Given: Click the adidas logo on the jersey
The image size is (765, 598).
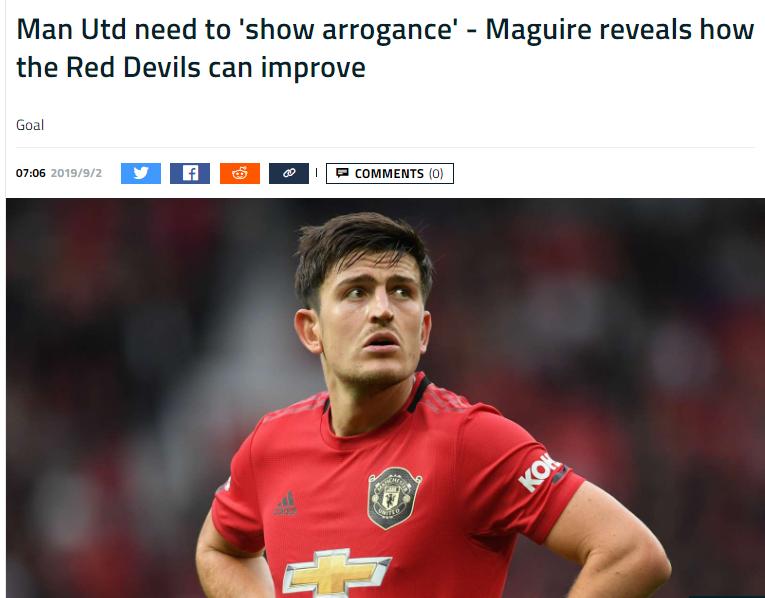Looking at the screenshot, I should 285,503.
